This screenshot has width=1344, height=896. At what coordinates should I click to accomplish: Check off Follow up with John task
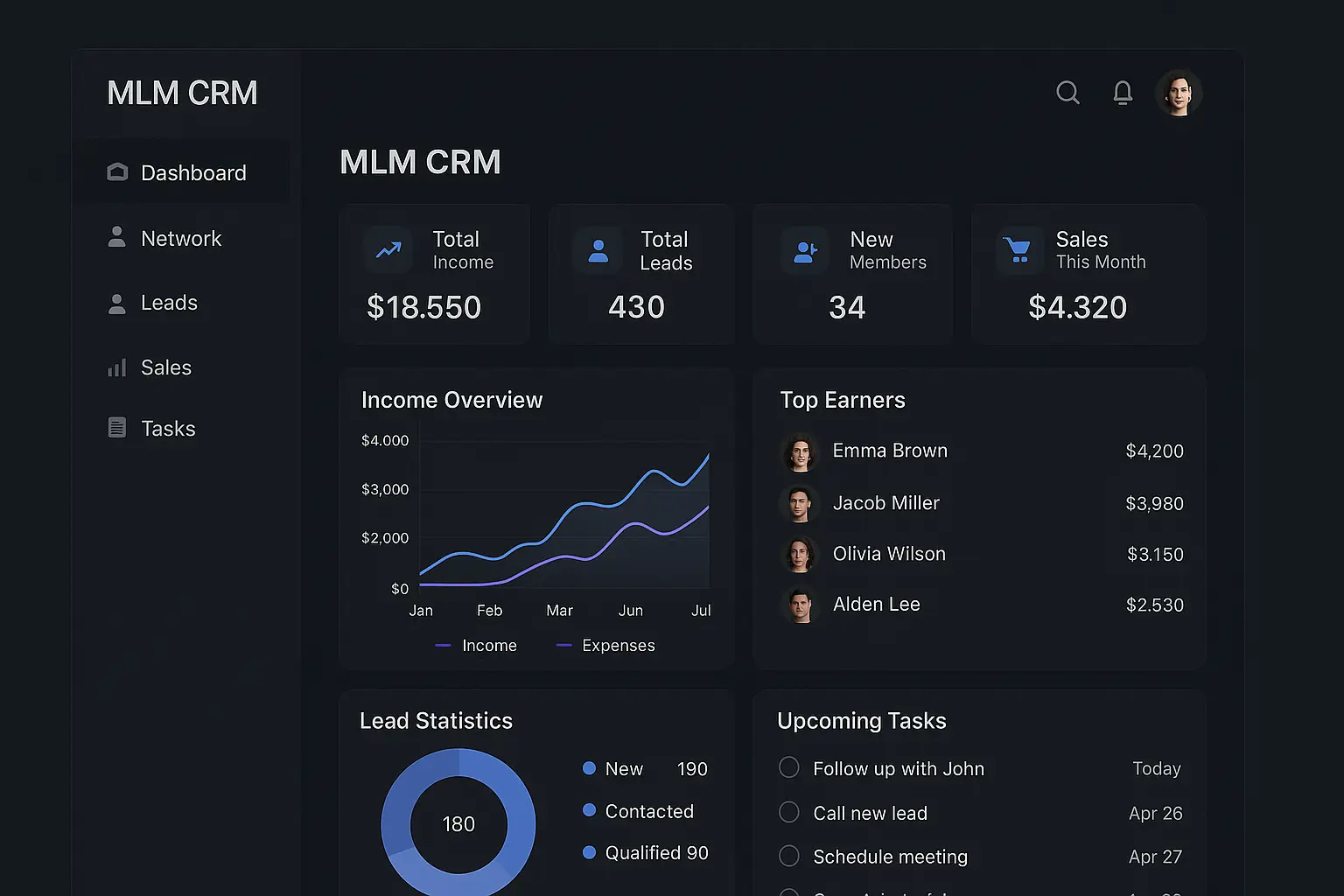789,767
